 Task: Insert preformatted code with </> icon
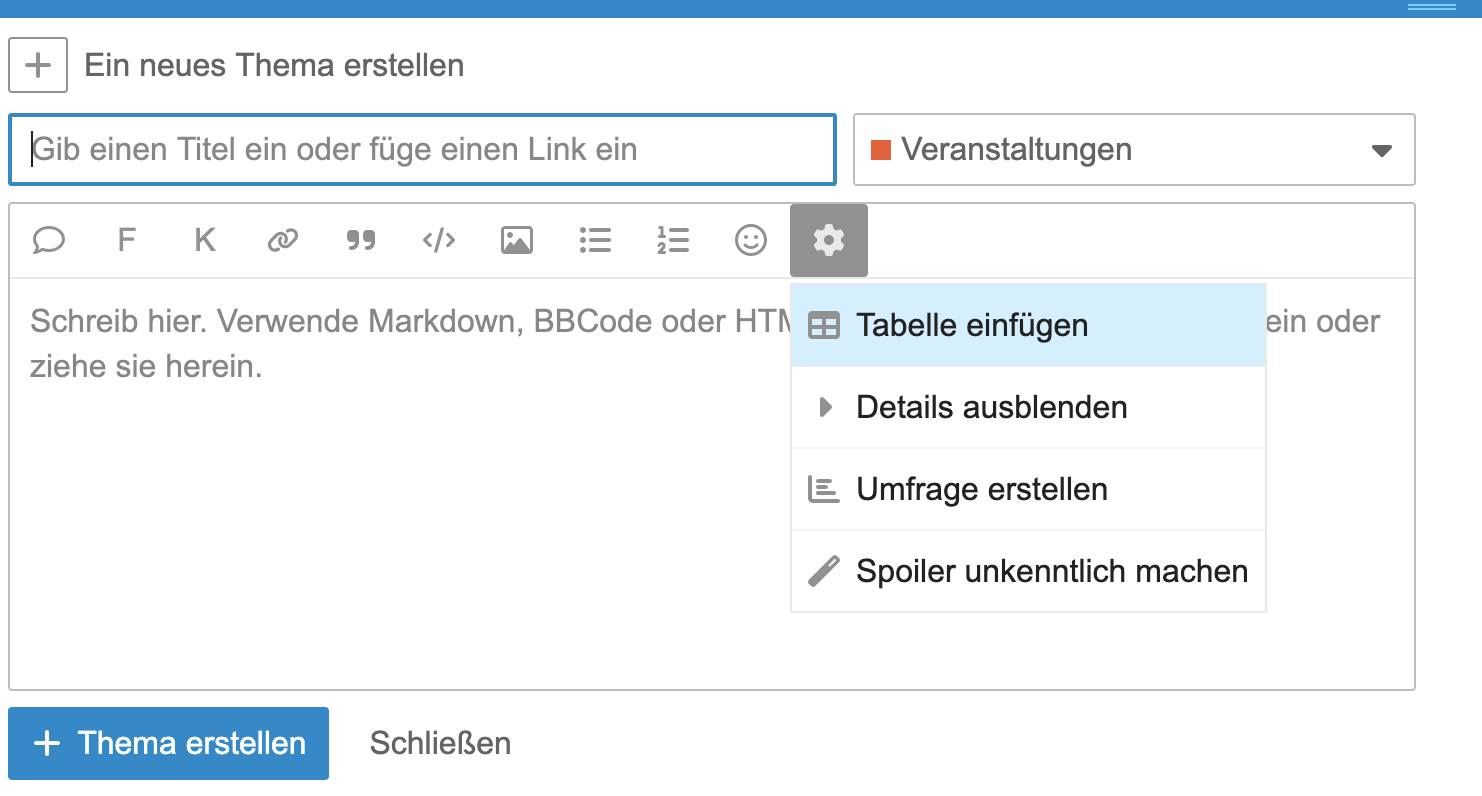(x=439, y=241)
